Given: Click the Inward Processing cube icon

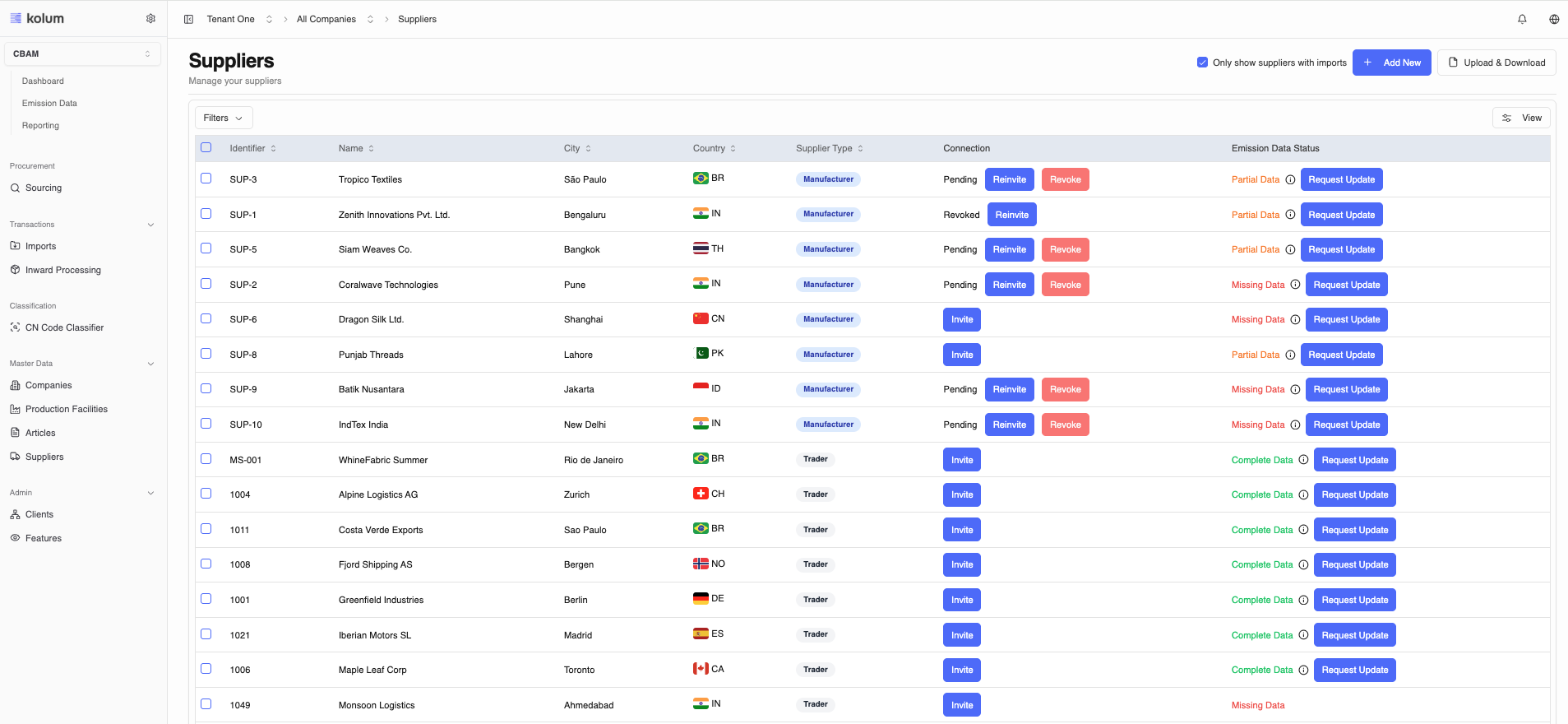Looking at the screenshot, I should [15, 270].
